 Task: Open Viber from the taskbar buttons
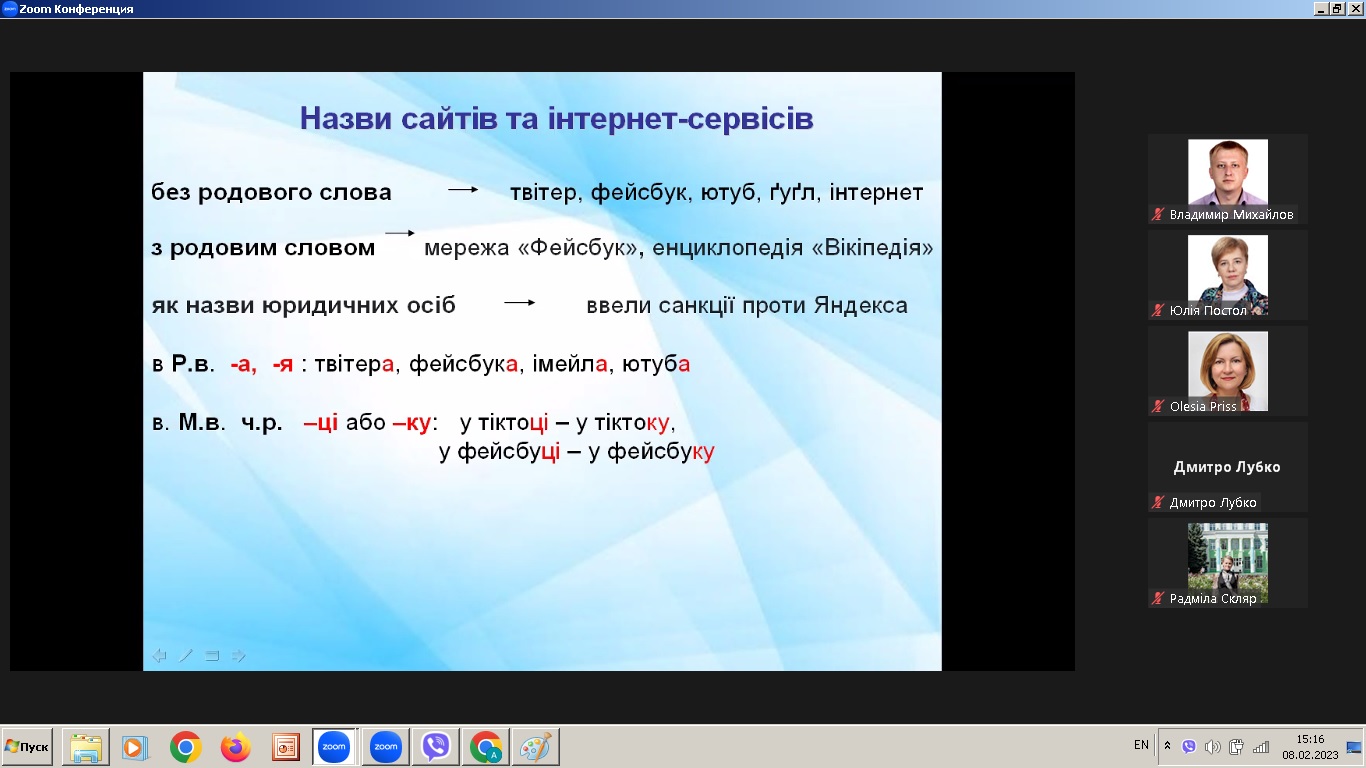(435, 747)
